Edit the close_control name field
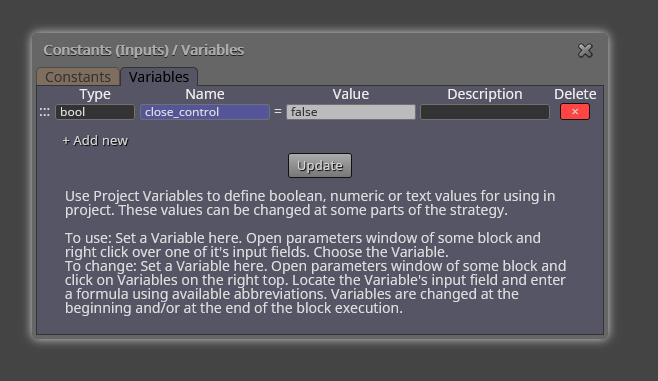The height and width of the screenshot is (381, 658). coord(205,112)
